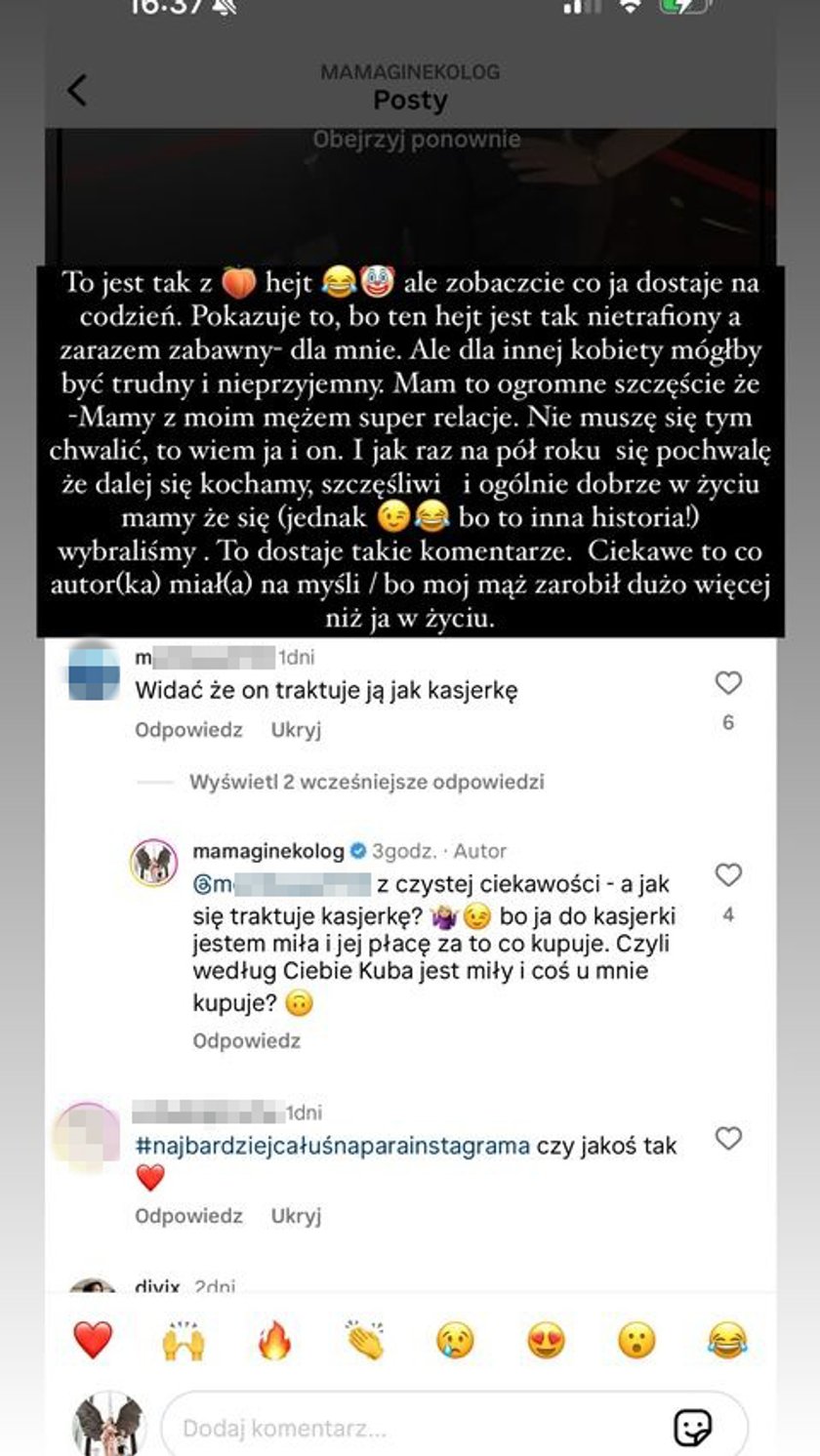This screenshot has height=1456, width=820.
Task: Send the fire emoji reaction
Action: point(274,1340)
